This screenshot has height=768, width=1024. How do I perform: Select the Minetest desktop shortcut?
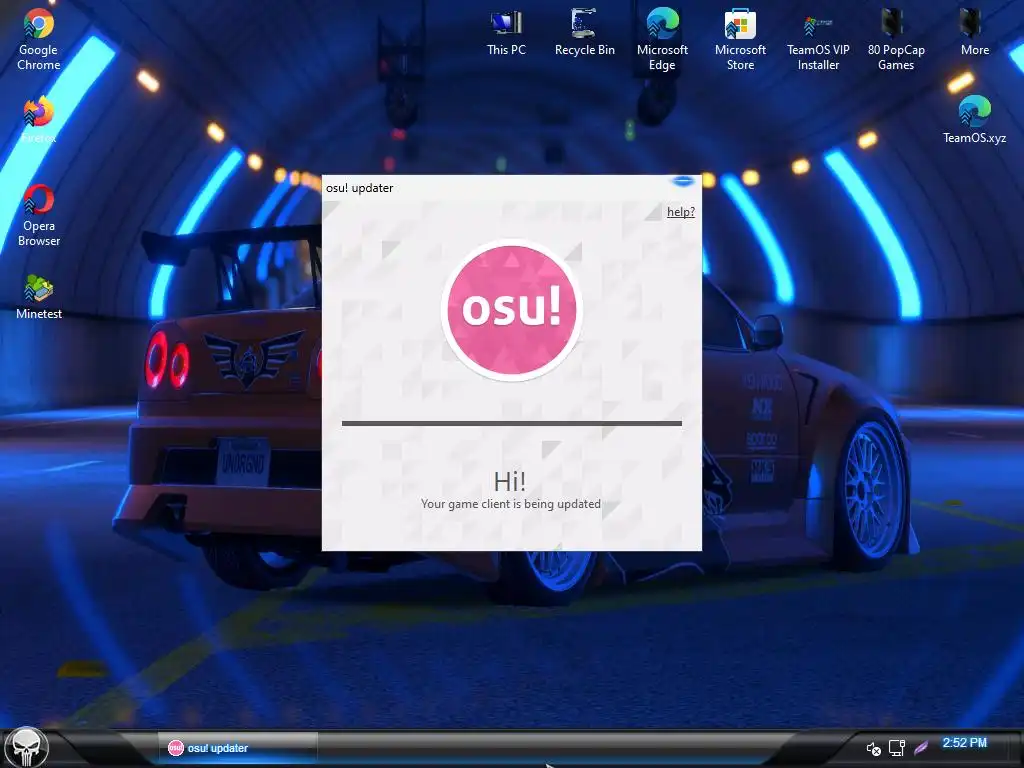point(39,297)
